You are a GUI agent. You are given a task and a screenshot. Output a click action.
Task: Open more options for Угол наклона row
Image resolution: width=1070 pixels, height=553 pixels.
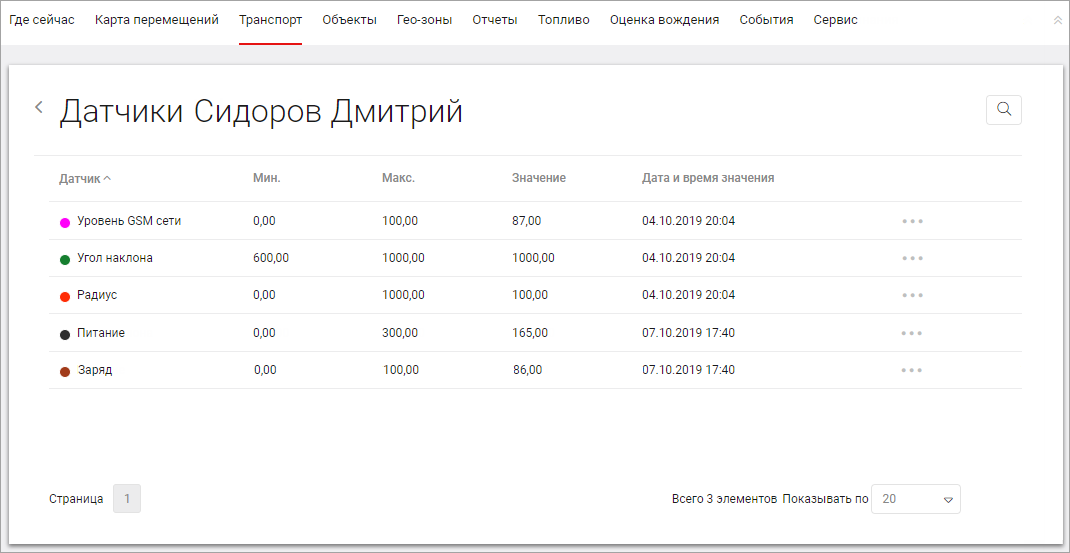click(x=912, y=259)
